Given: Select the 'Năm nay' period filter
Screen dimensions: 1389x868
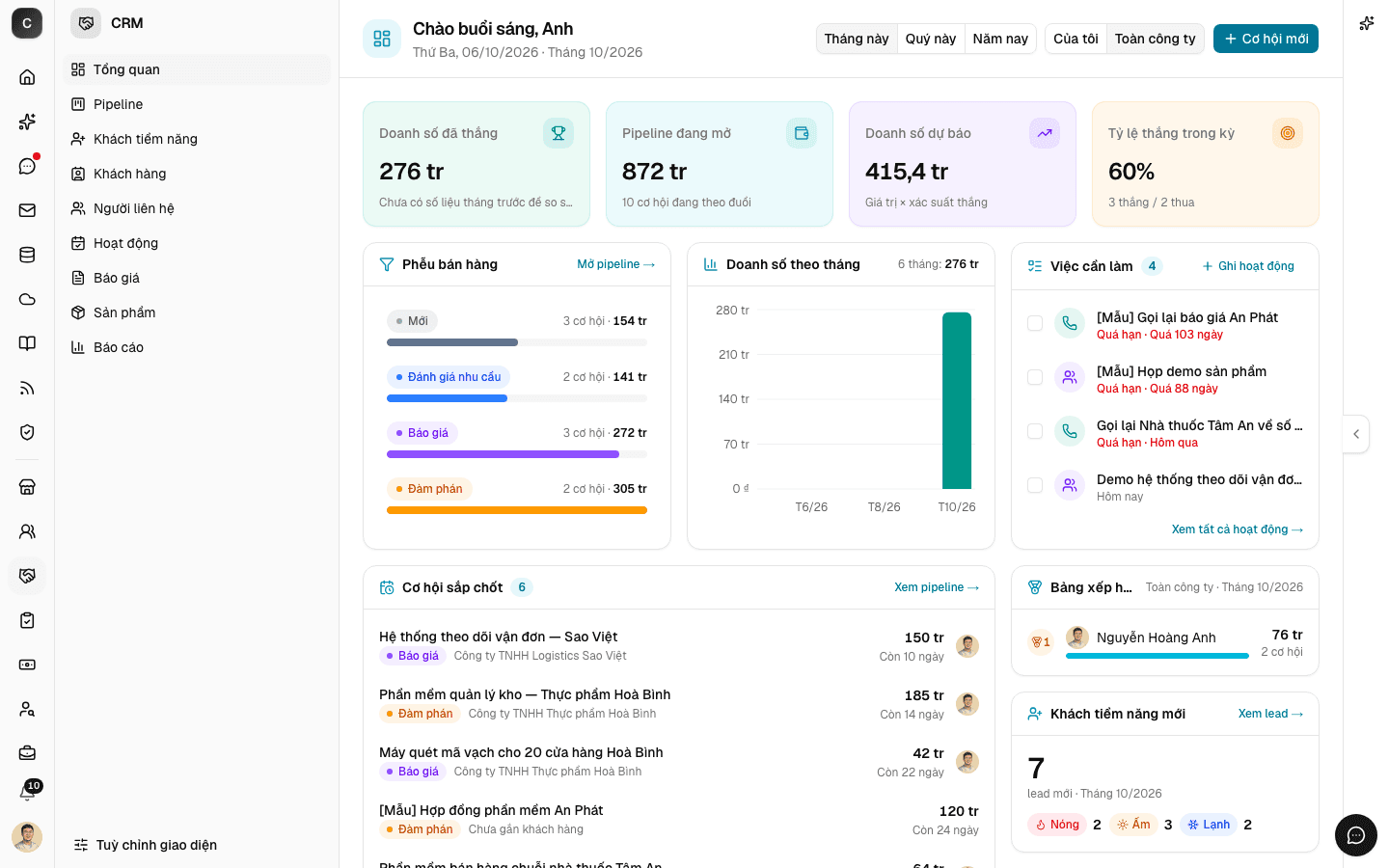Looking at the screenshot, I should pyautogui.click(x=1000, y=39).
